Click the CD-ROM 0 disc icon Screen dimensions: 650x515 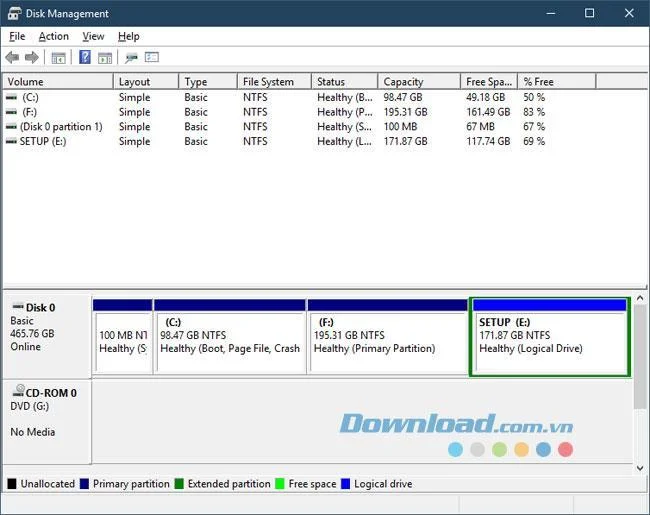coord(19,391)
